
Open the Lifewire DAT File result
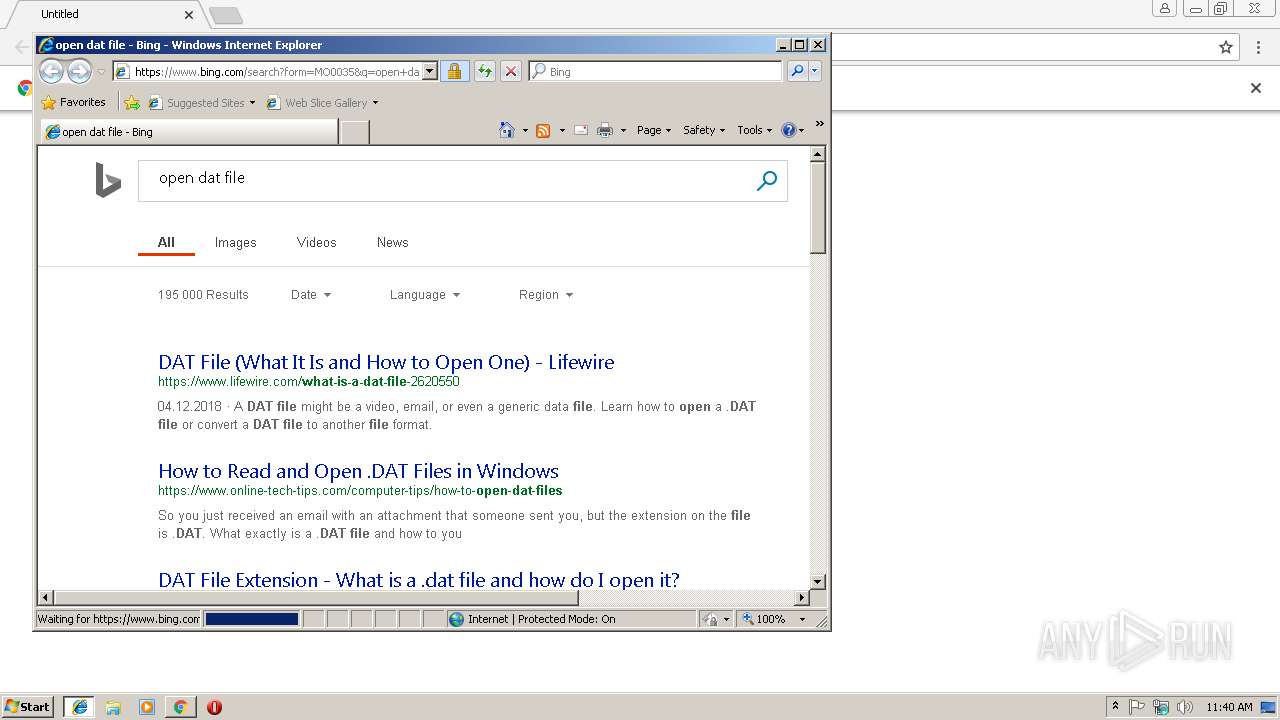click(386, 362)
